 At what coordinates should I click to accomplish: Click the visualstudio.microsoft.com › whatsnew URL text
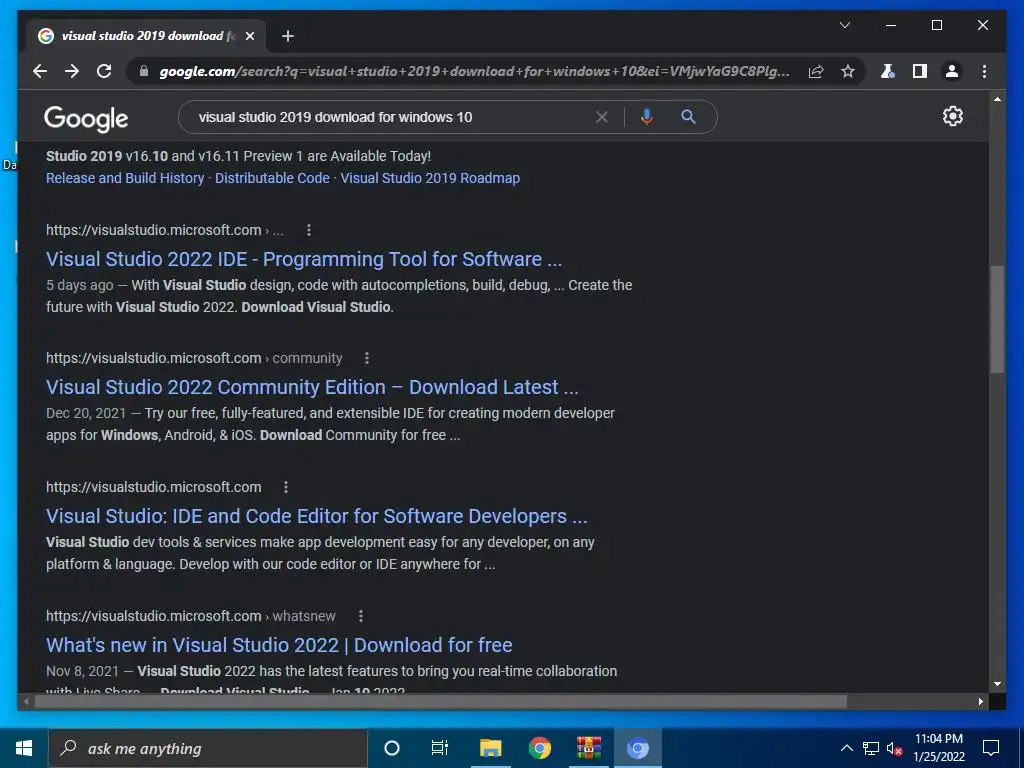[191, 616]
